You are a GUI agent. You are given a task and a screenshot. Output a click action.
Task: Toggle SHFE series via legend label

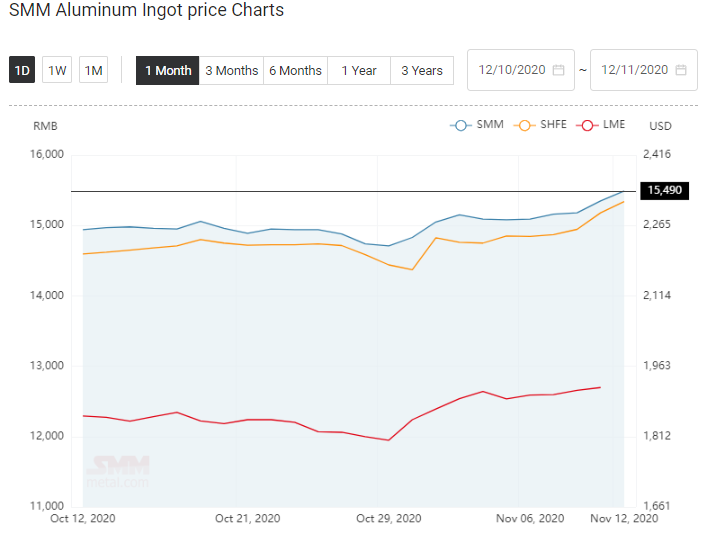tap(553, 124)
